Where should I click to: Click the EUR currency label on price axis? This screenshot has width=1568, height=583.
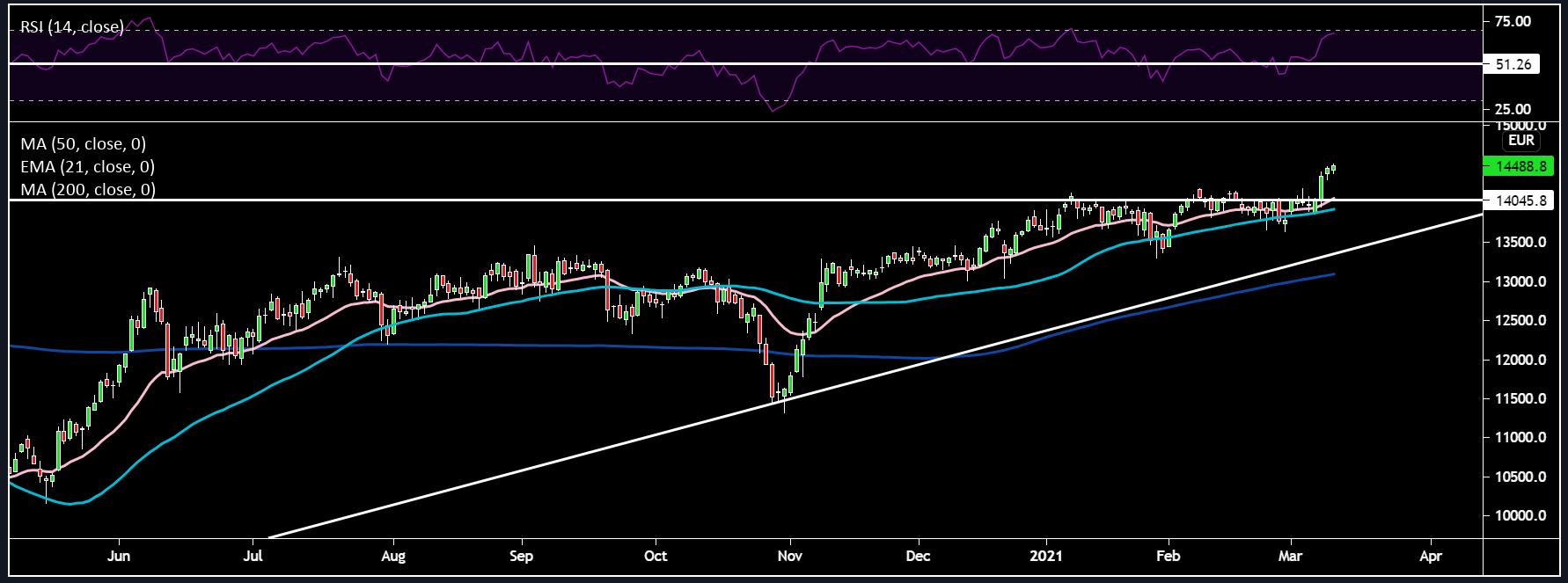point(1521,140)
